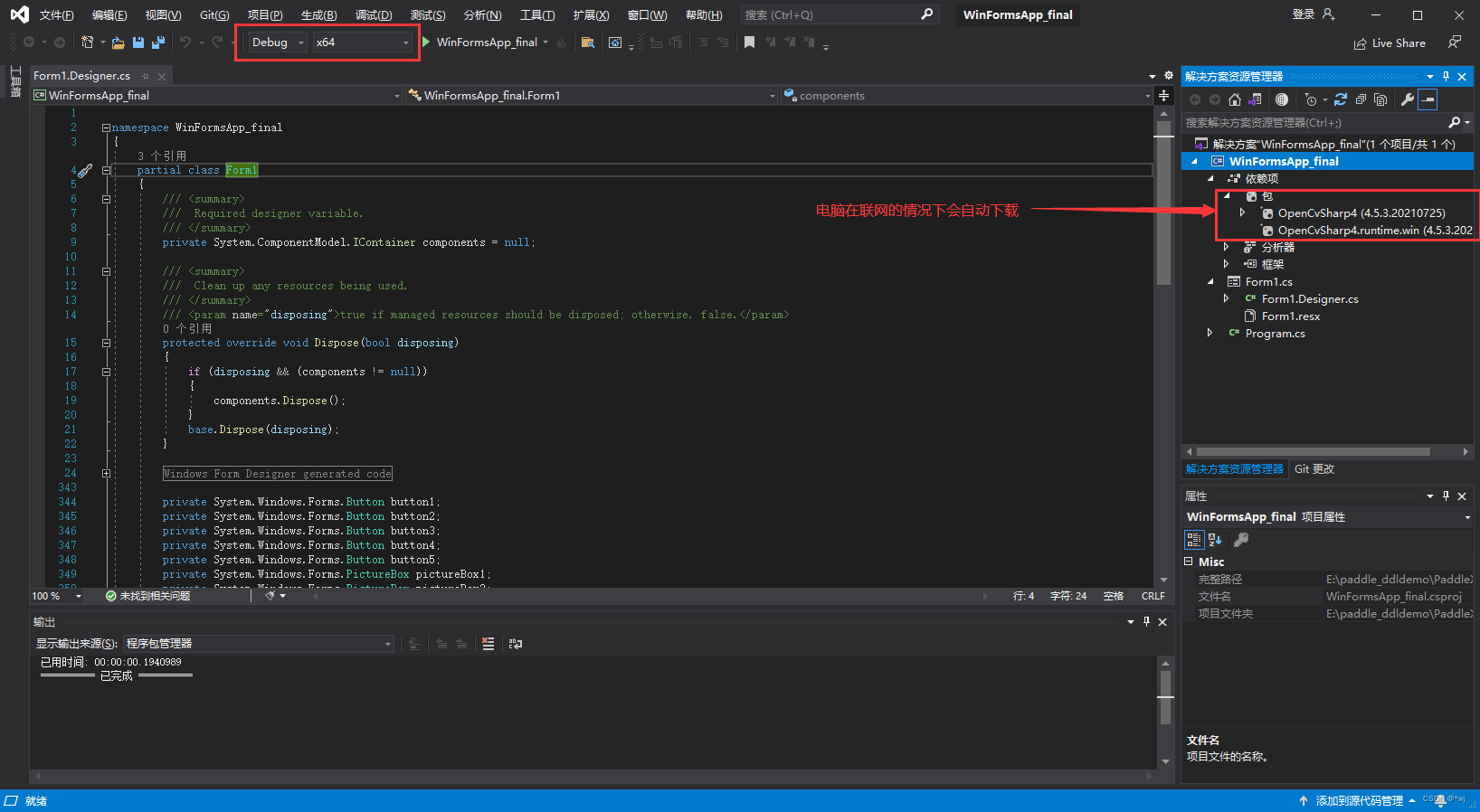Image resolution: width=1480 pixels, height=812 pixels.
Task: Pin the Form1.Designer.cs tab
Action: 146,76
